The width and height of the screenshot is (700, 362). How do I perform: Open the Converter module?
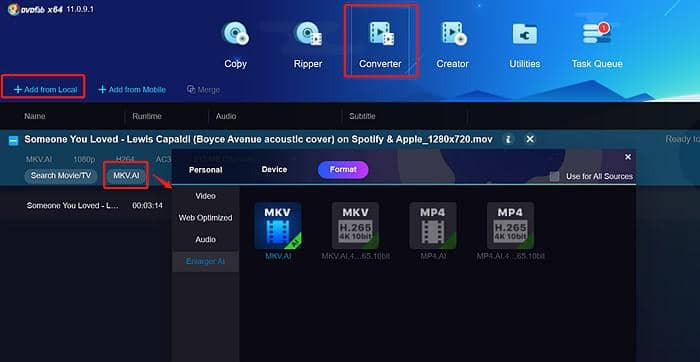[380, 46]
